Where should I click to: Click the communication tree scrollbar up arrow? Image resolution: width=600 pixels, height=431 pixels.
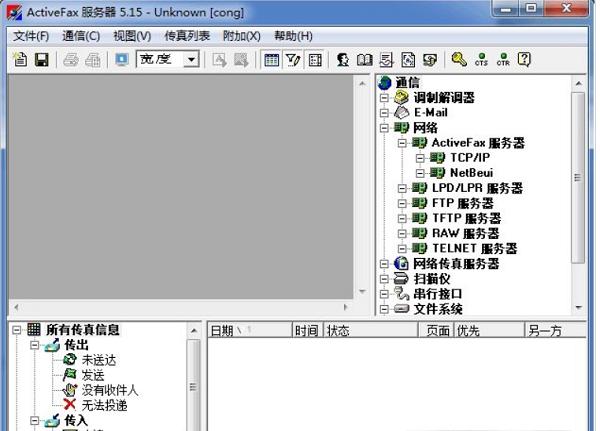(578, 83)
